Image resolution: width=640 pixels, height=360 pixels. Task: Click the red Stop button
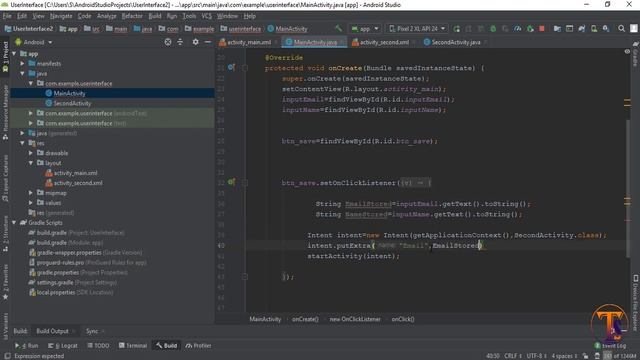pyautogui.click(x=542, y=29)
